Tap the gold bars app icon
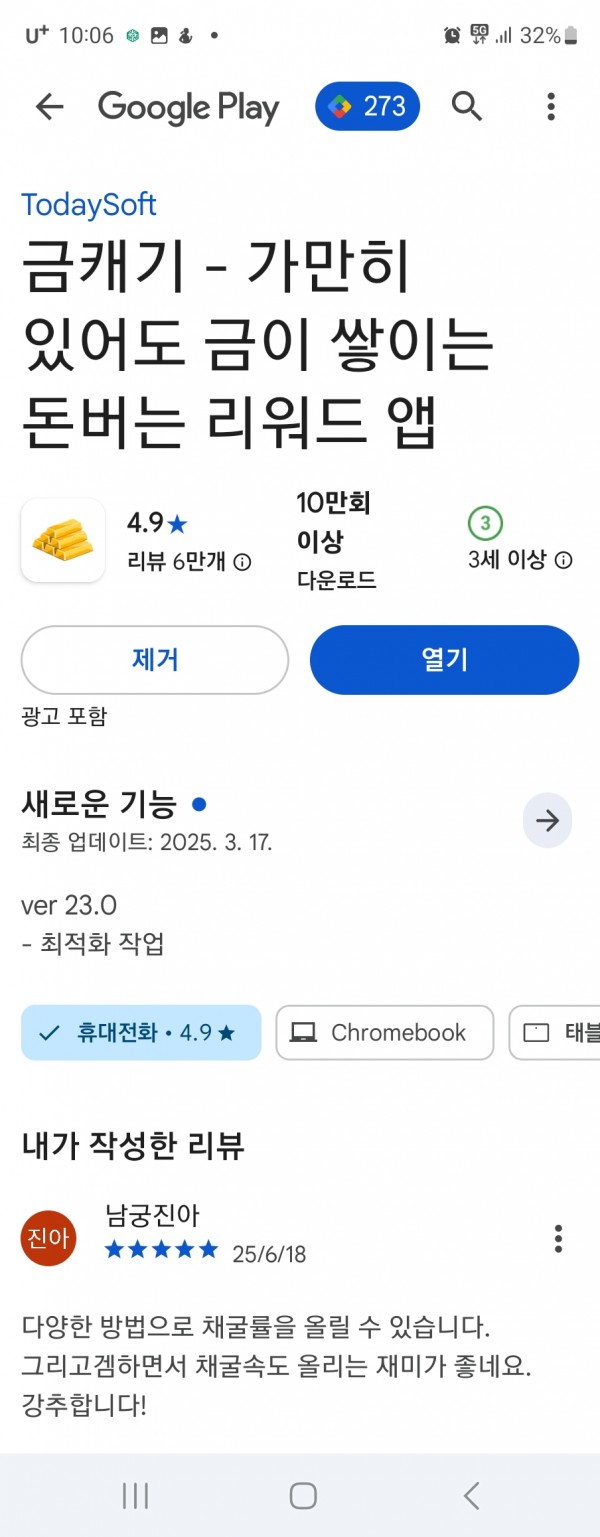This screenshot has width=600, height=1537. pos(63,540)
